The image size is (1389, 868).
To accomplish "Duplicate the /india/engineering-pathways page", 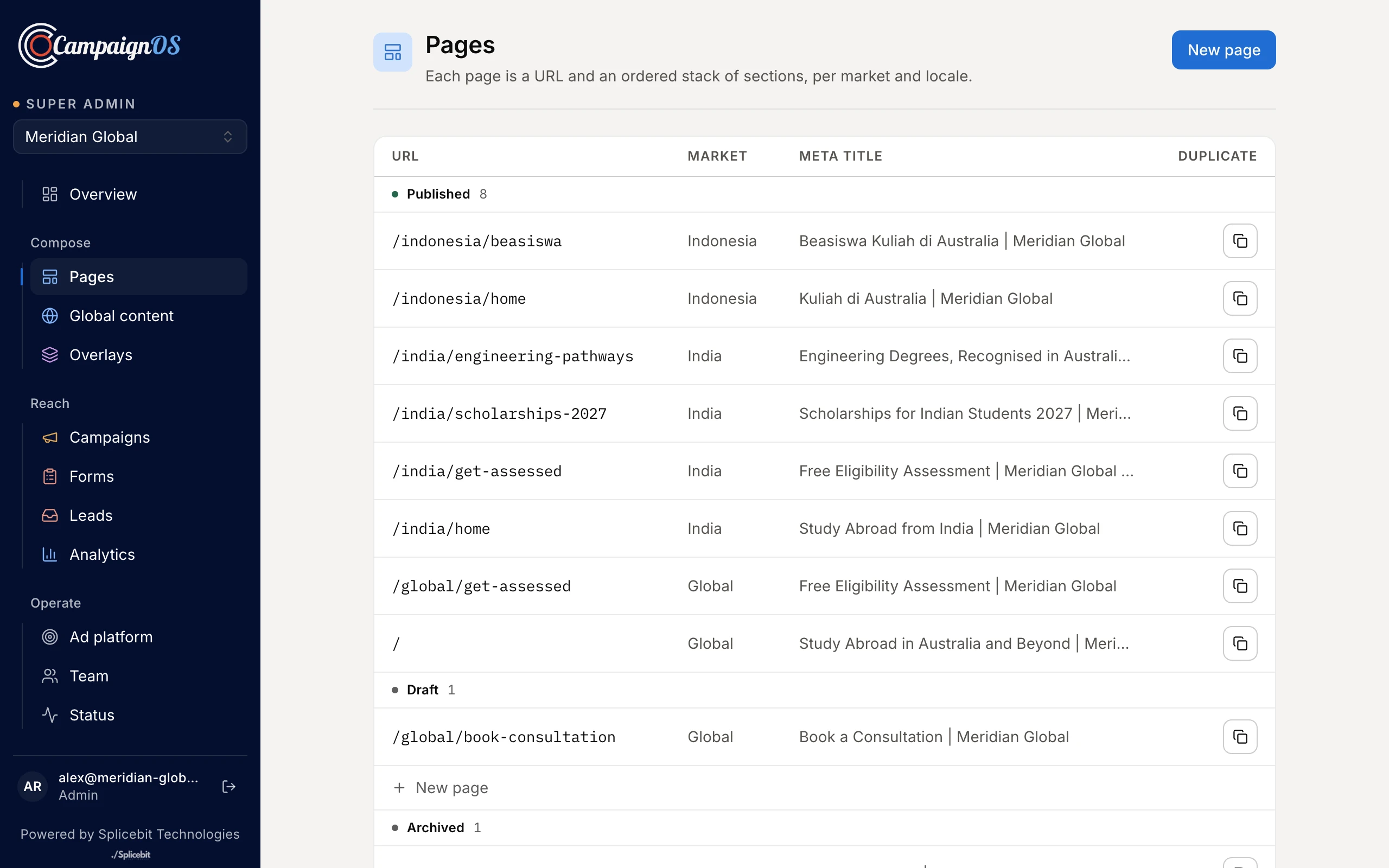I will click(x=1240, y=356).
